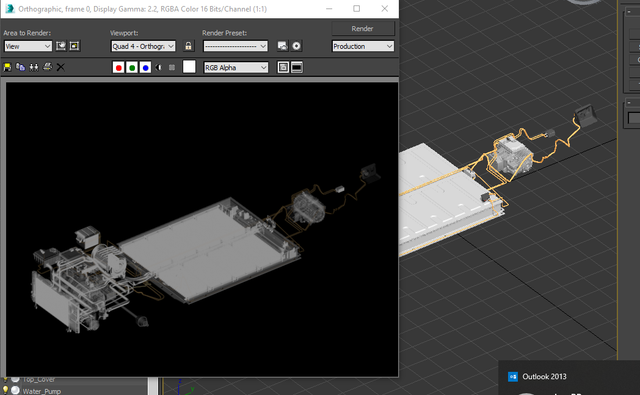Toggle the green channel
640x395 pixels.
132,68
